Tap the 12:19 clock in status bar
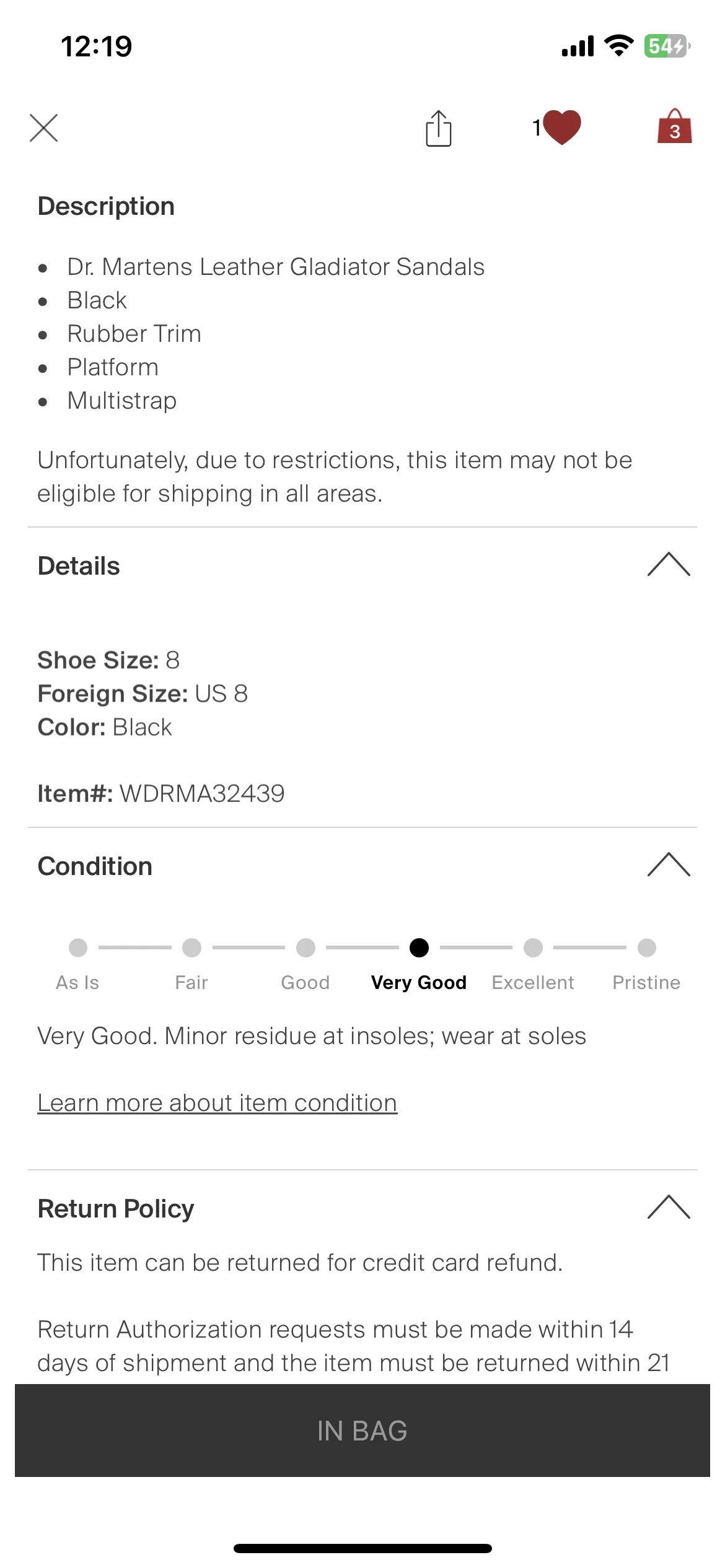The width and height of the screenshot is (725, 1568). [97, 46]
